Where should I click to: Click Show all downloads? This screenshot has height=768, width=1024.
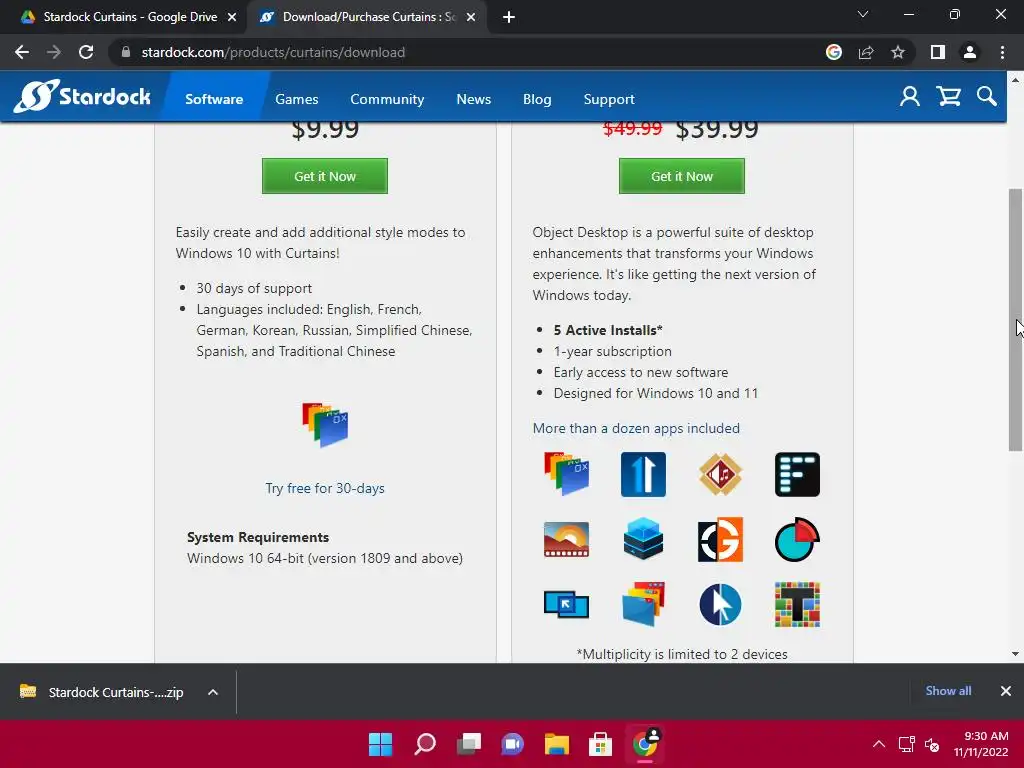click(x=948, y=691)
